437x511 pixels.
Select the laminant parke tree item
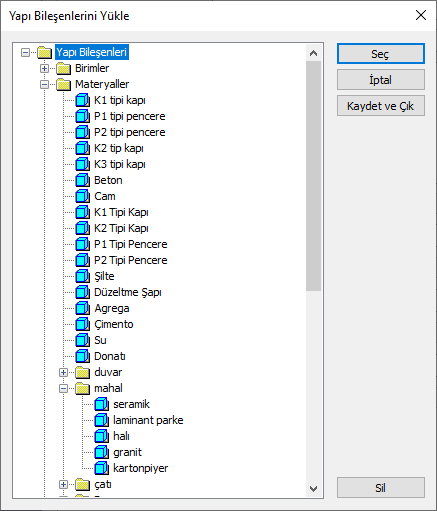click(x=148, y=420)
